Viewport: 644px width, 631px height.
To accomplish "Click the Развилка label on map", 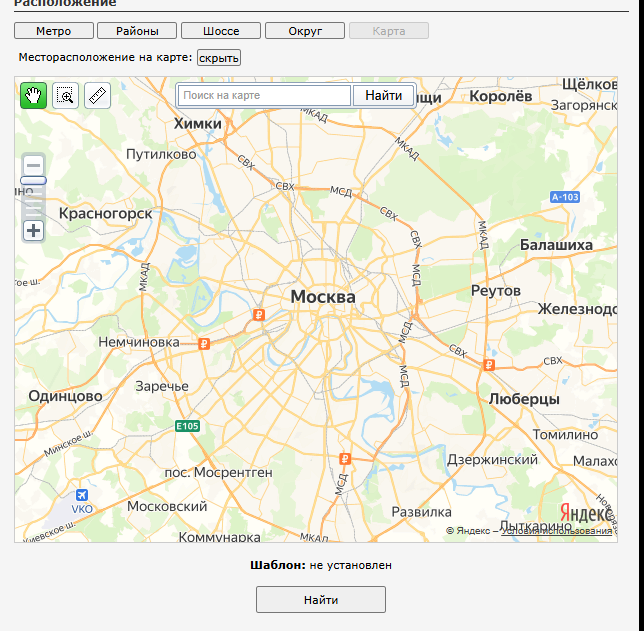I will point(421,512).
